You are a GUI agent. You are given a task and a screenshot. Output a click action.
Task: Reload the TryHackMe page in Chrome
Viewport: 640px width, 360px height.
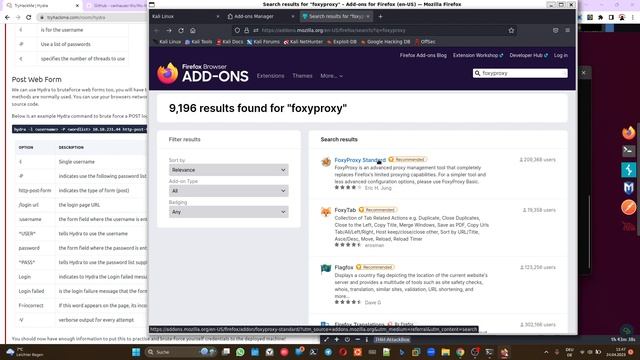point(29,17)
